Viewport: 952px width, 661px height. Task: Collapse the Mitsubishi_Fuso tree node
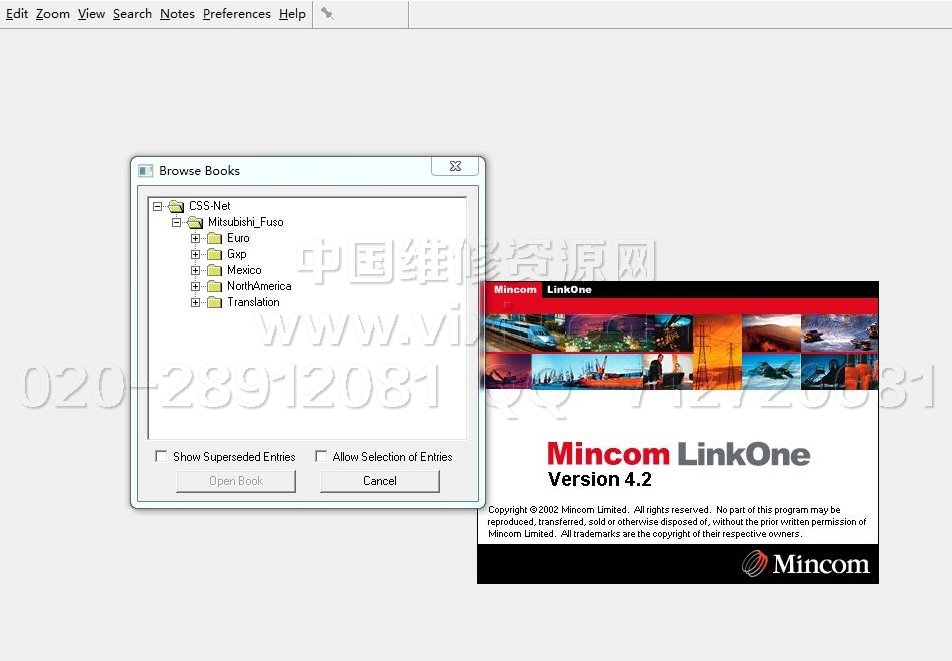[177, 222]
